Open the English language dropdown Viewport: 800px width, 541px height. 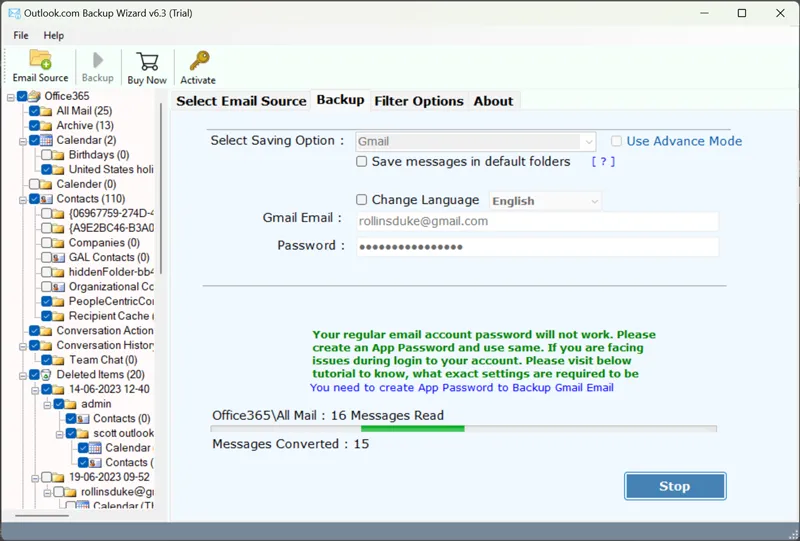[x=545, y=201]
